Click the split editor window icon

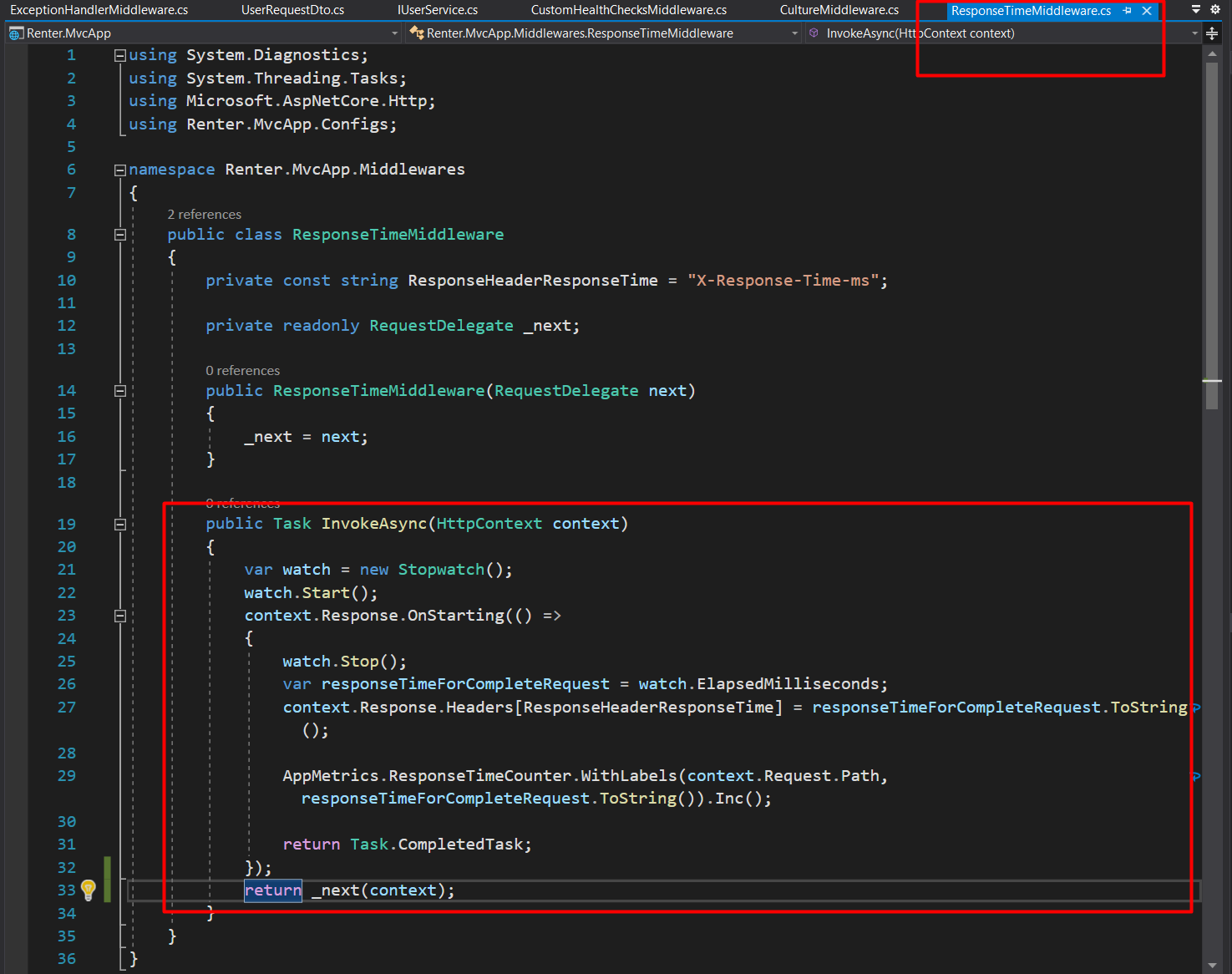click(x=1212, y=33)
